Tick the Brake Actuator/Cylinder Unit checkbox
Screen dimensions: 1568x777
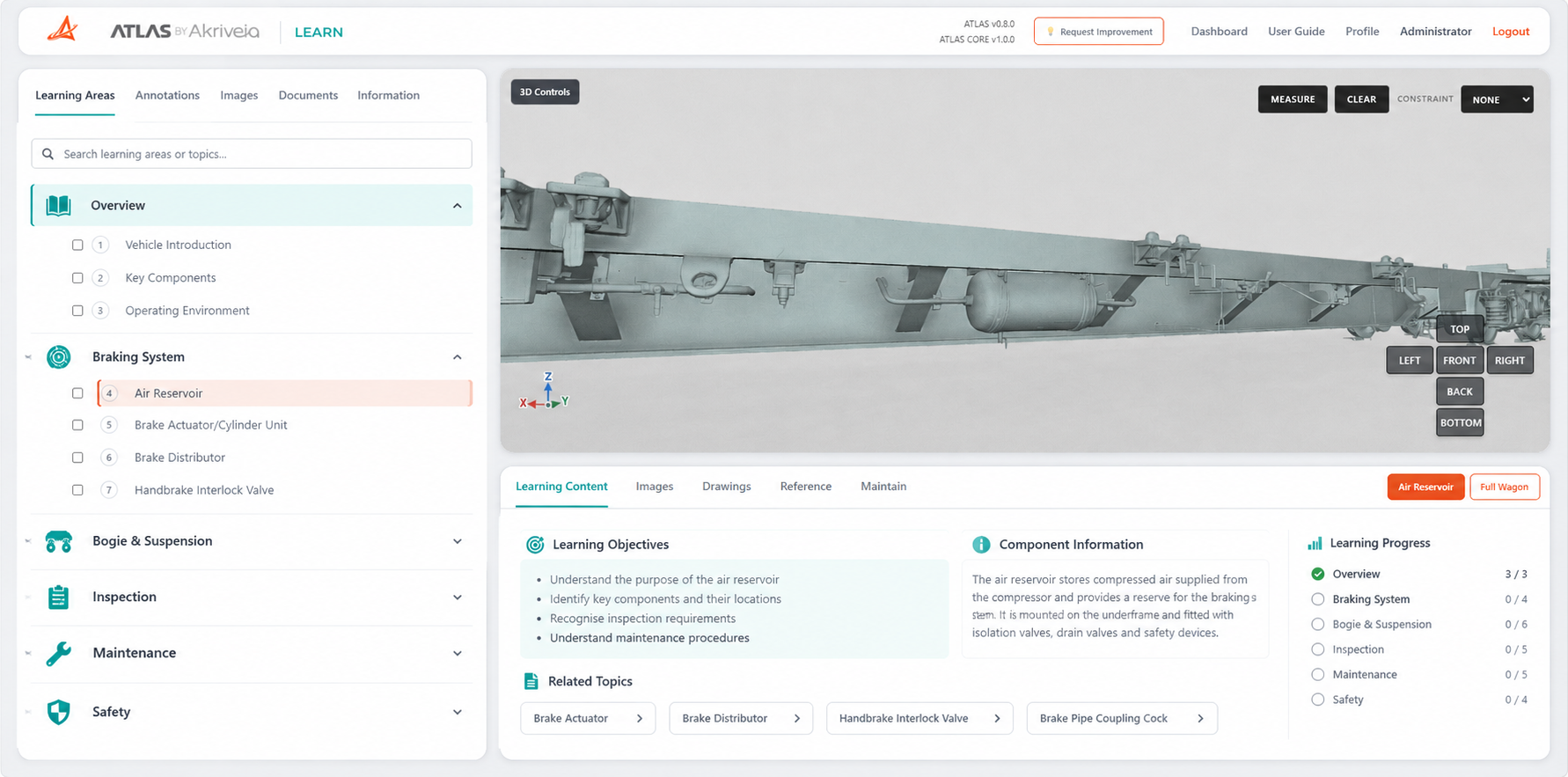tap(77, 425)
